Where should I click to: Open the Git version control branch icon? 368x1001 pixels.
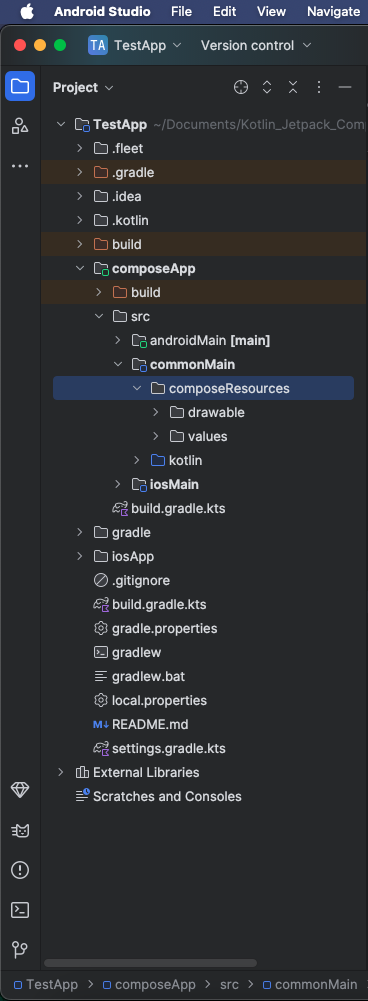tap(20, 949)
